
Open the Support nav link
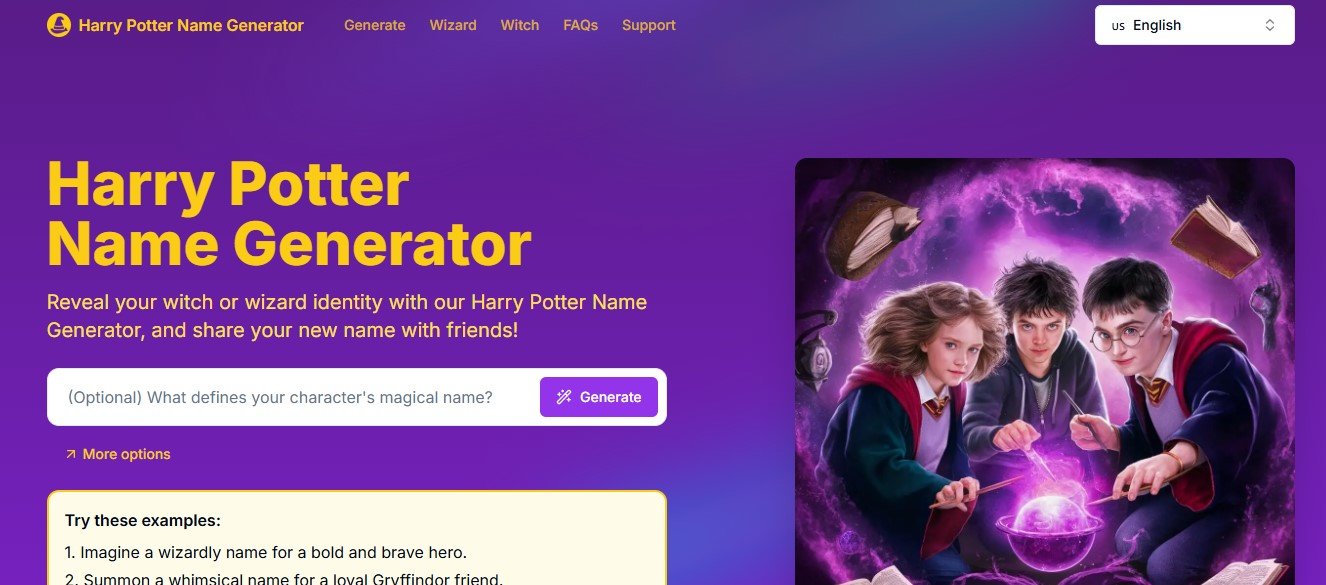click(649, 25)
